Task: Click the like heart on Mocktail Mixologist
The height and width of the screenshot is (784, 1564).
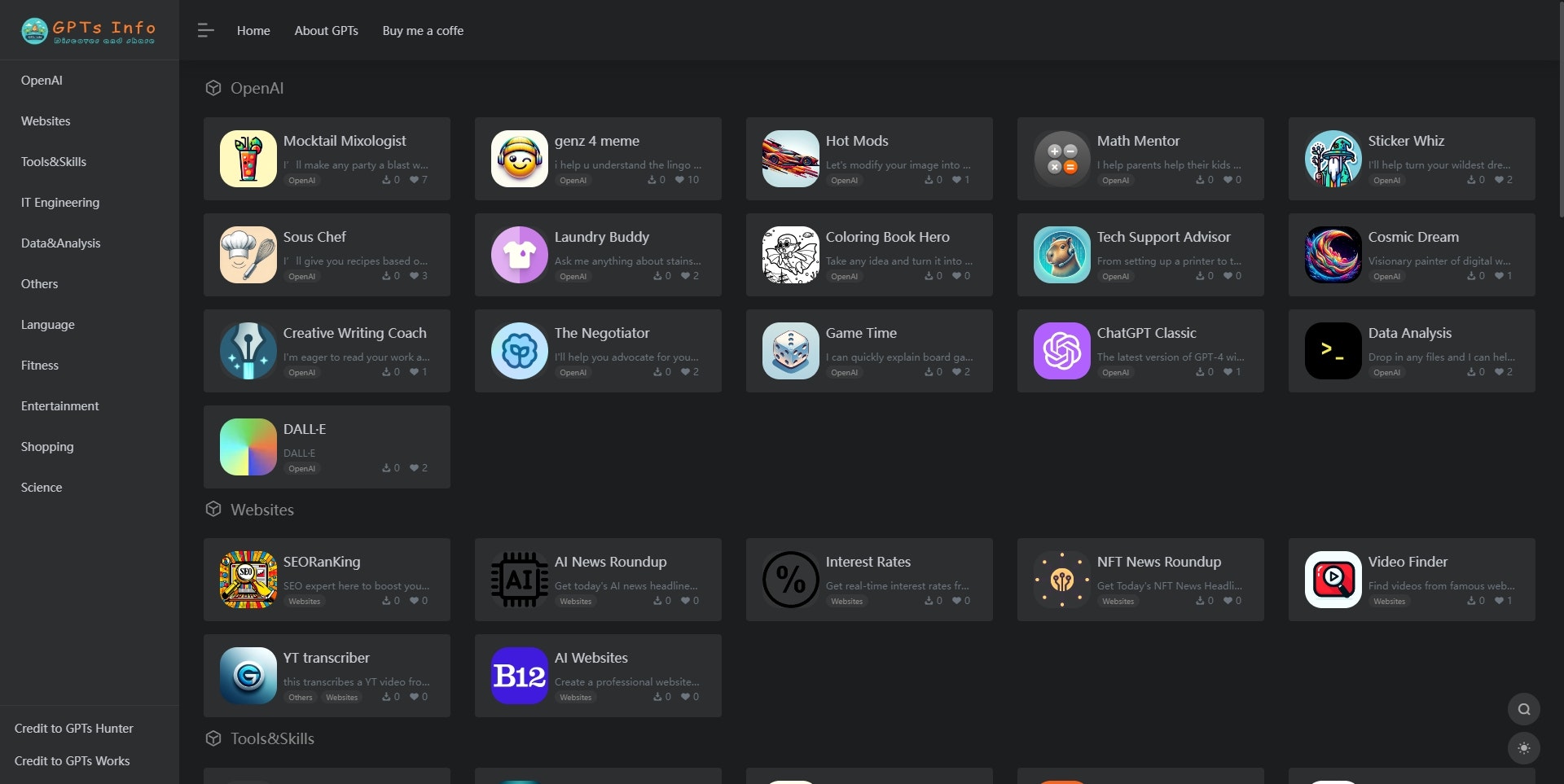Action: click(x=414, y=180)
